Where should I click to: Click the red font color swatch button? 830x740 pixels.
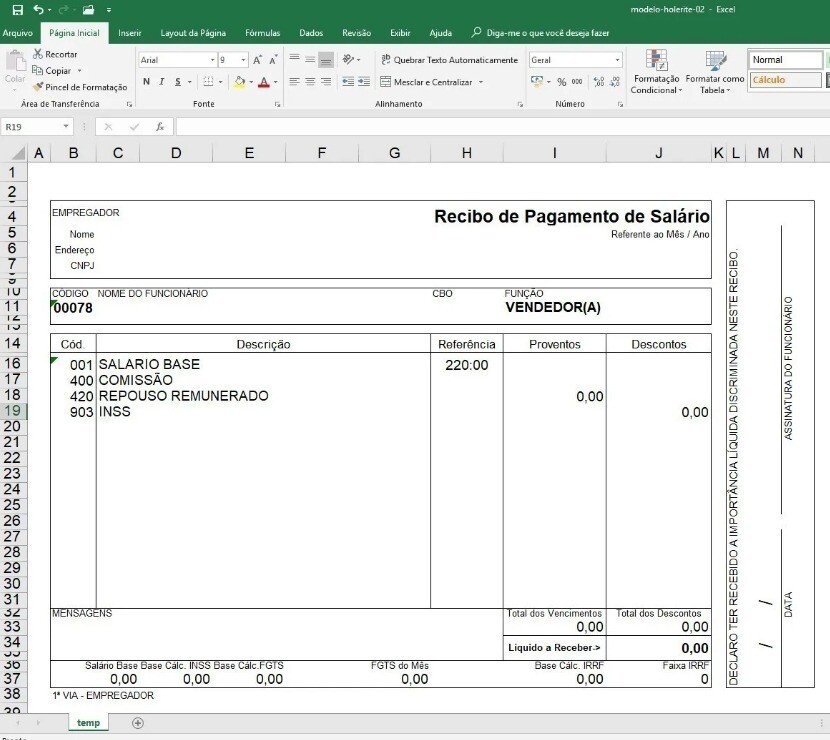(x=264, y=82)
